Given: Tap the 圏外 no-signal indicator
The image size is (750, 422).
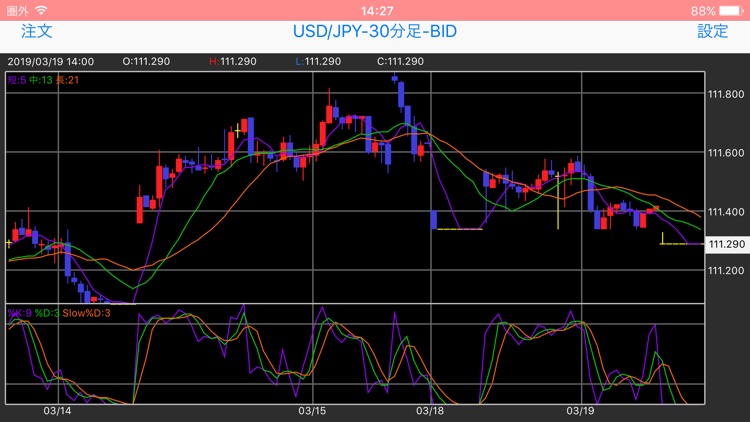Looking at the screenshot, I should [18, 11].
